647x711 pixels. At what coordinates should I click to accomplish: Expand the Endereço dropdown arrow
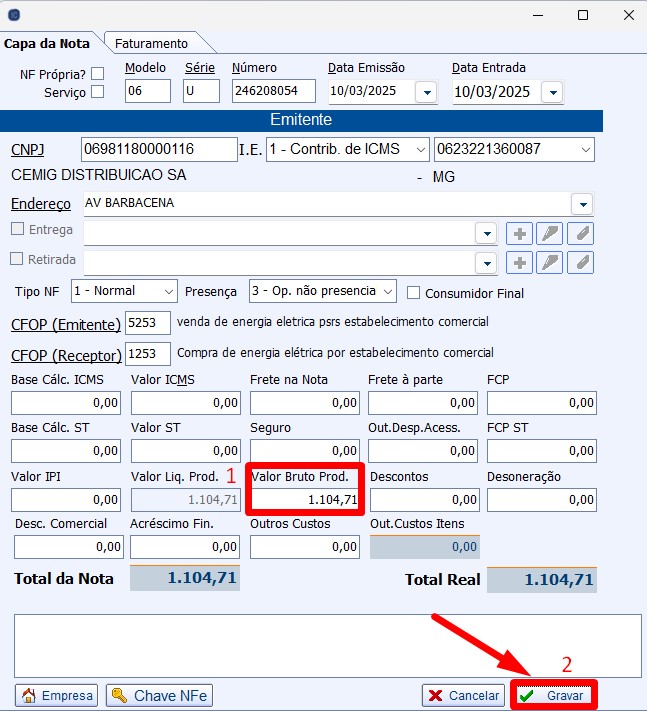tap(582, 204)
